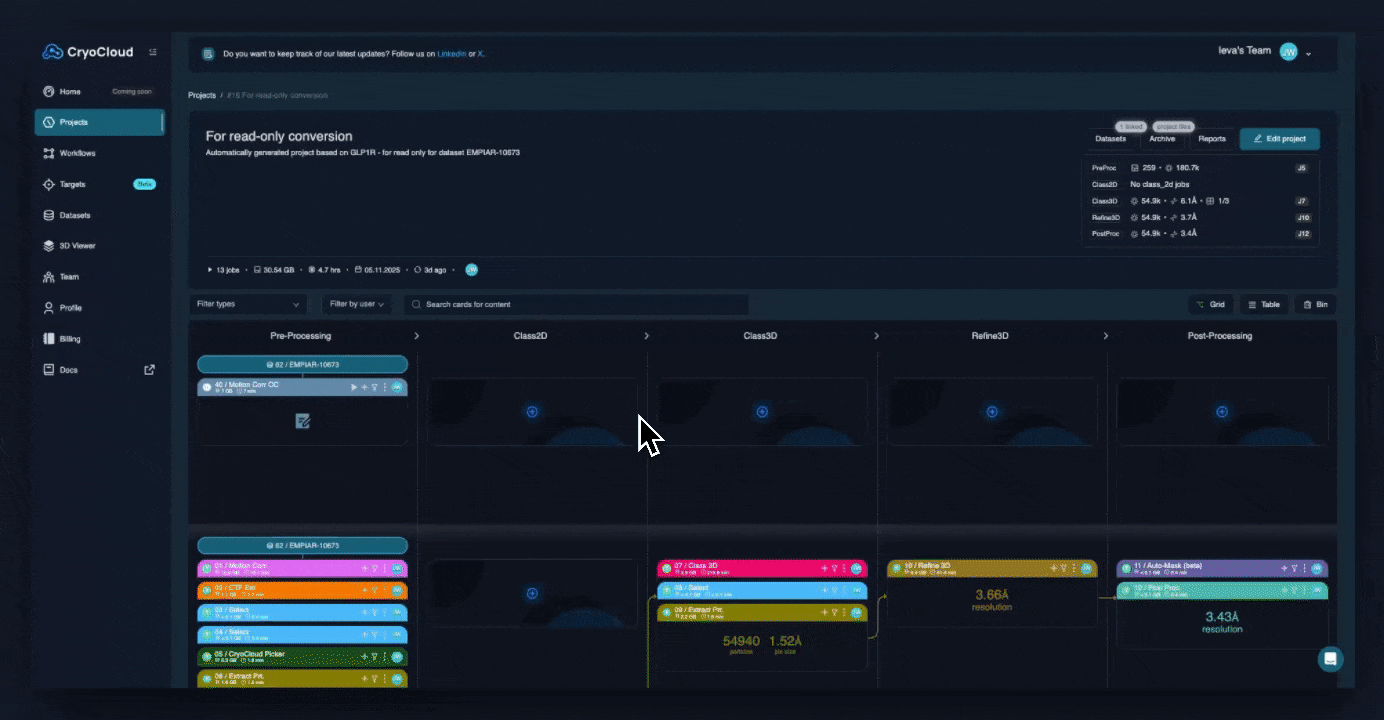This screenshot has height=720, width=1384.
Task: Open the Workflows section in the sidebar
Action: [x=78, y=153]
